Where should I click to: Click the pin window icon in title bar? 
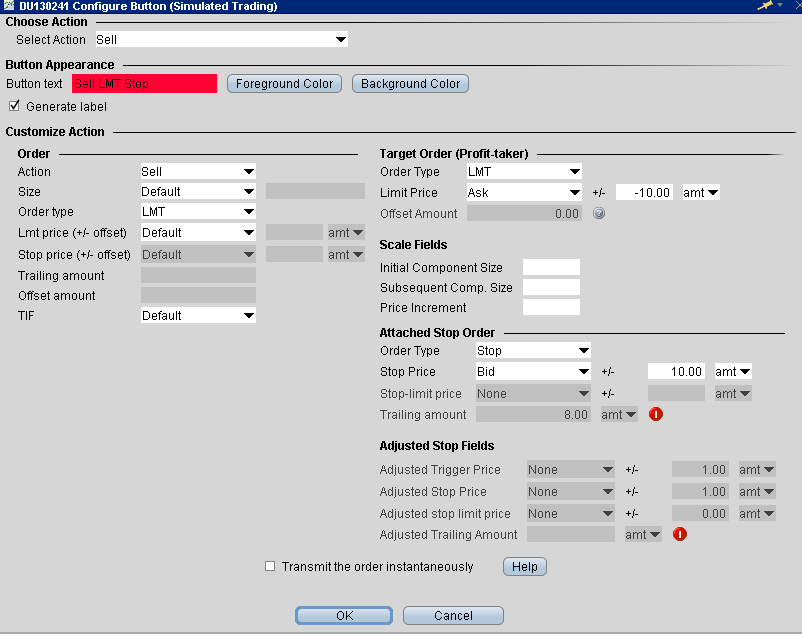point(767,6)
